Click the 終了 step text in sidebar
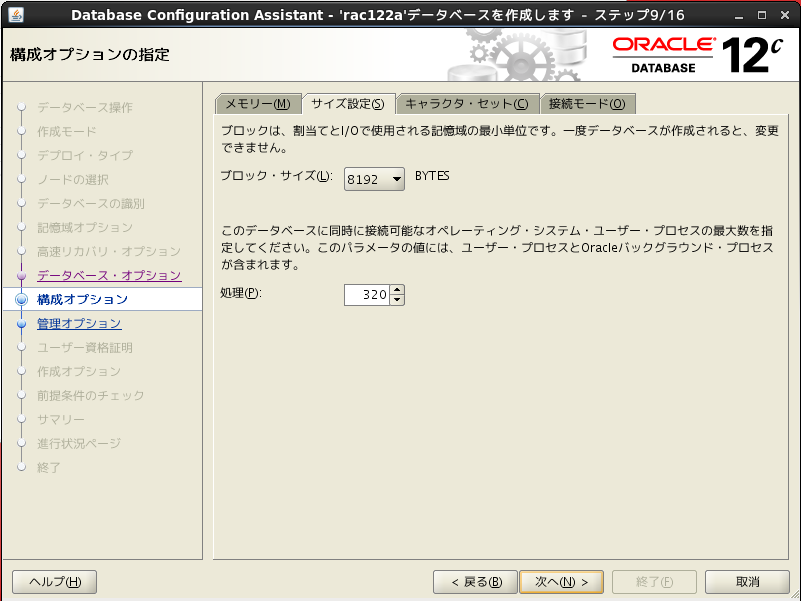The width and height of the screenshot is (801, 601). [x=49, y=468]
